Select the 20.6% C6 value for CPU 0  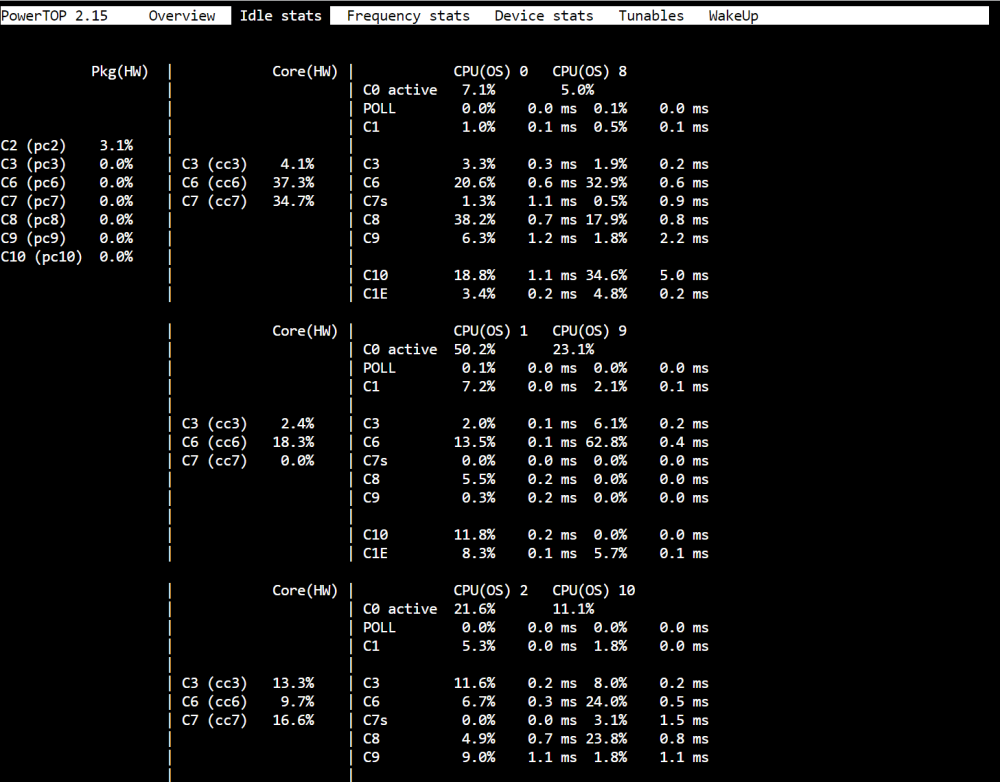pyautogui.click(x=474, y=182)
